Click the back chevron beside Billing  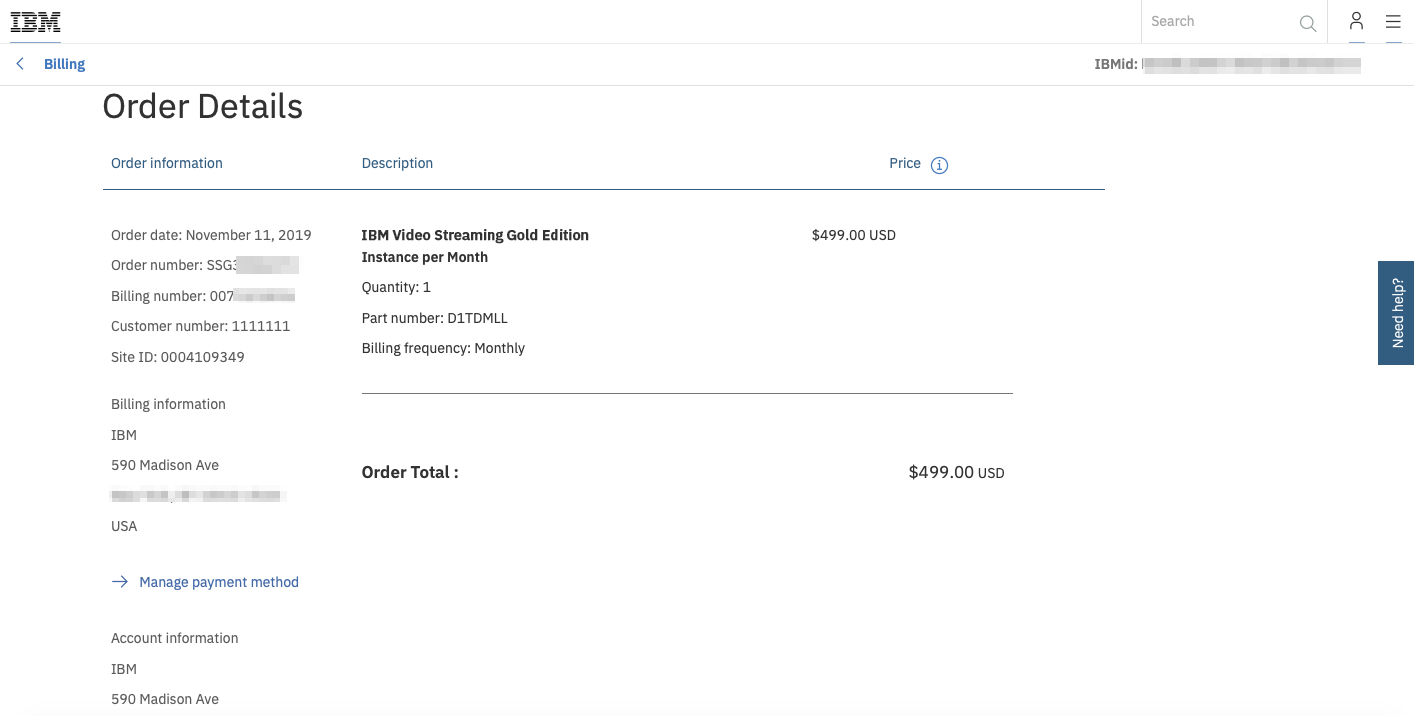(x=20, y=64)
